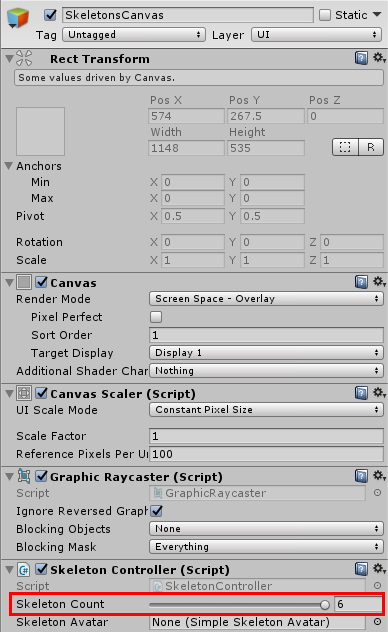Open the UI Scale Mode dropdown
This screenshot has height=632, width=388.
click(x=266, y=410)
